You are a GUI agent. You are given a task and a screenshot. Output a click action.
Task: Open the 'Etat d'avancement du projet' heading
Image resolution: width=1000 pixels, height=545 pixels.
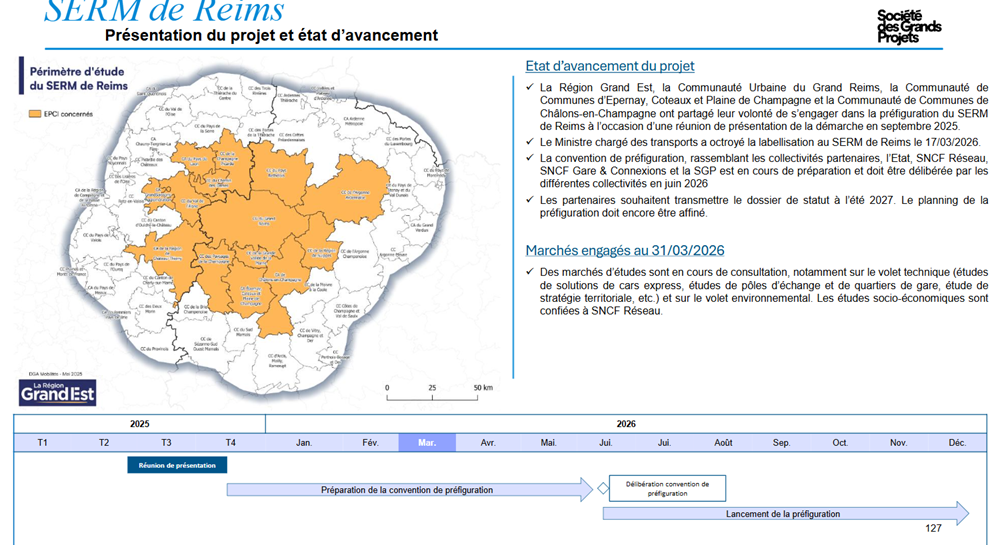click(x=610, y=66)
